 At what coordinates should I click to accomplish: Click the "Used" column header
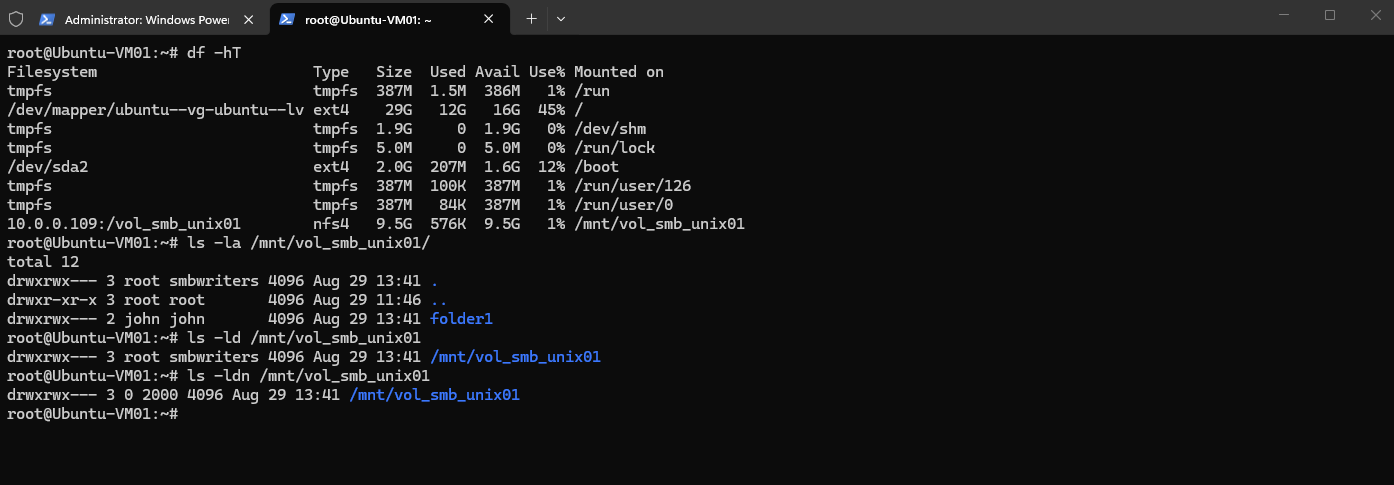[448, 72]
